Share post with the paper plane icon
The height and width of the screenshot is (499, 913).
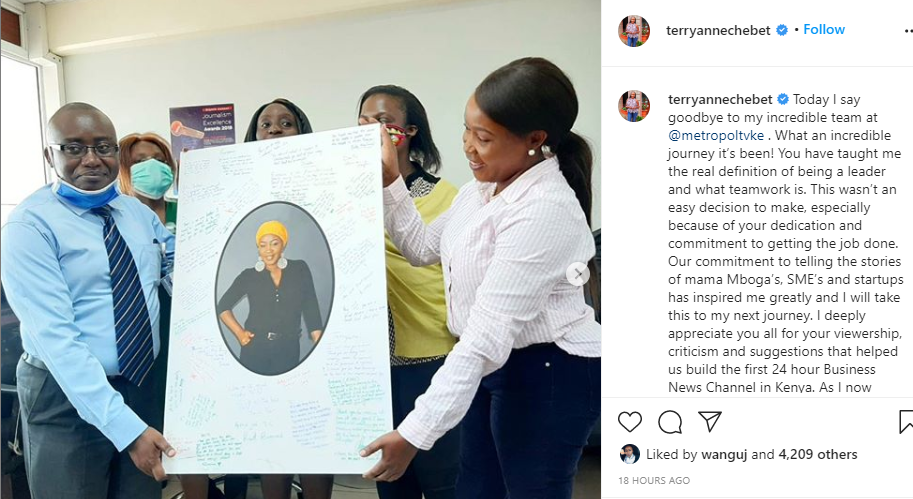(710, 421)
